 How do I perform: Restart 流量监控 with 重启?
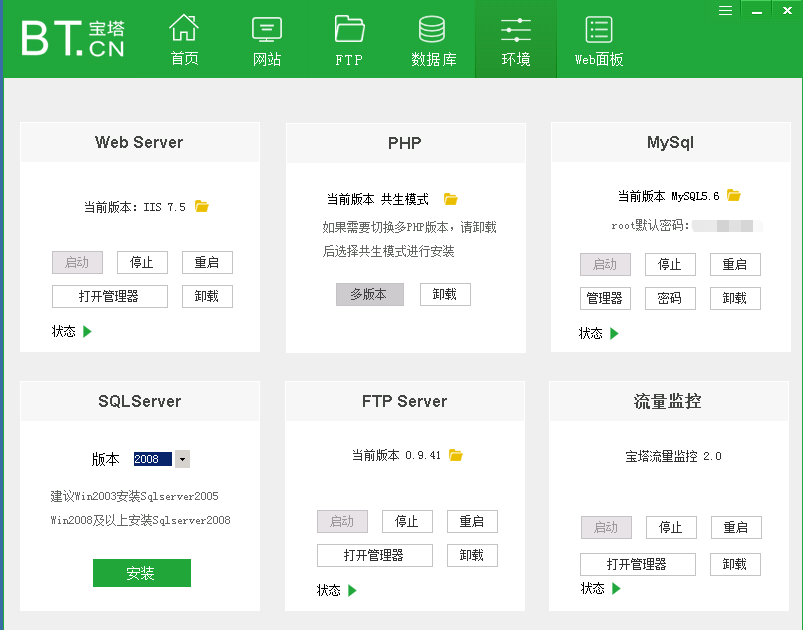pos(736,528)
